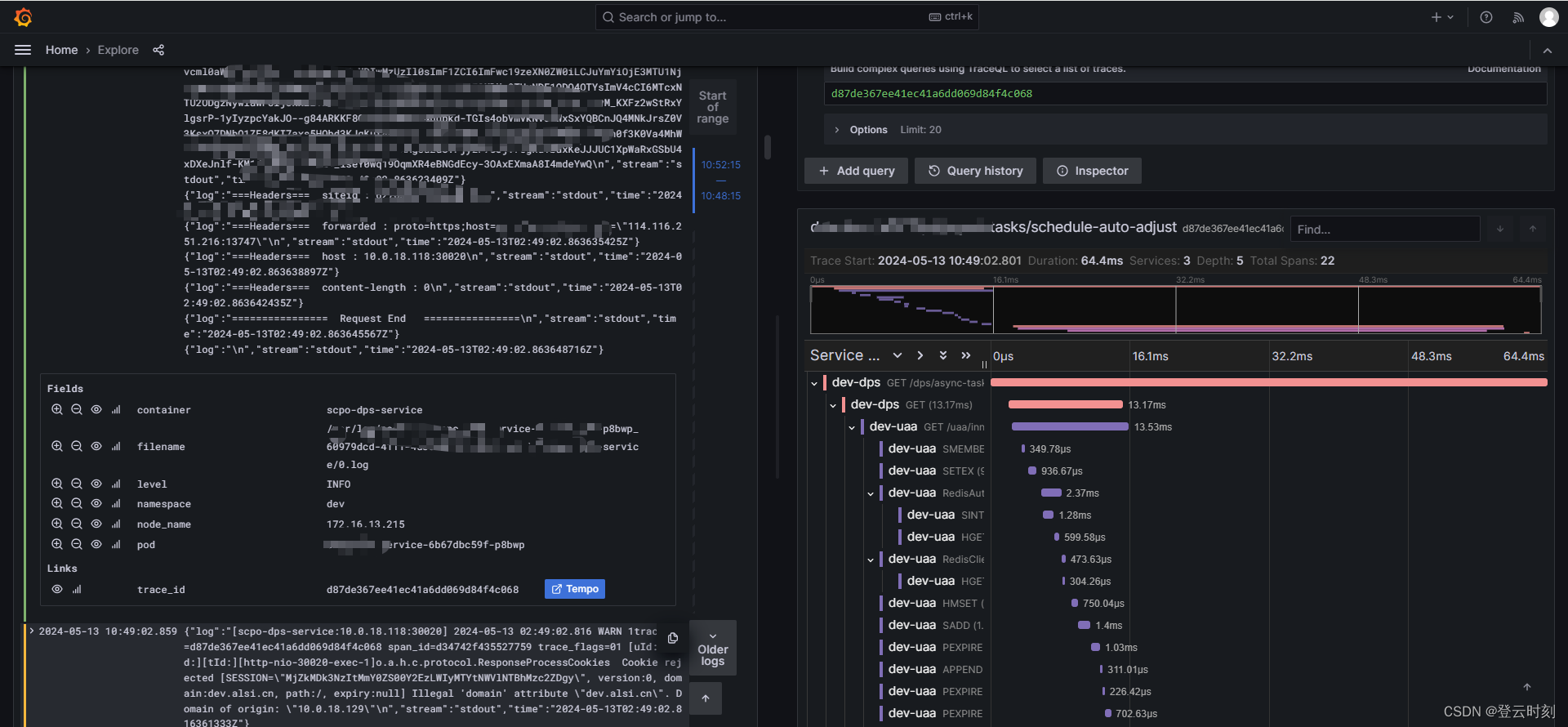Collapse all spans double chevron

(966, 355)
